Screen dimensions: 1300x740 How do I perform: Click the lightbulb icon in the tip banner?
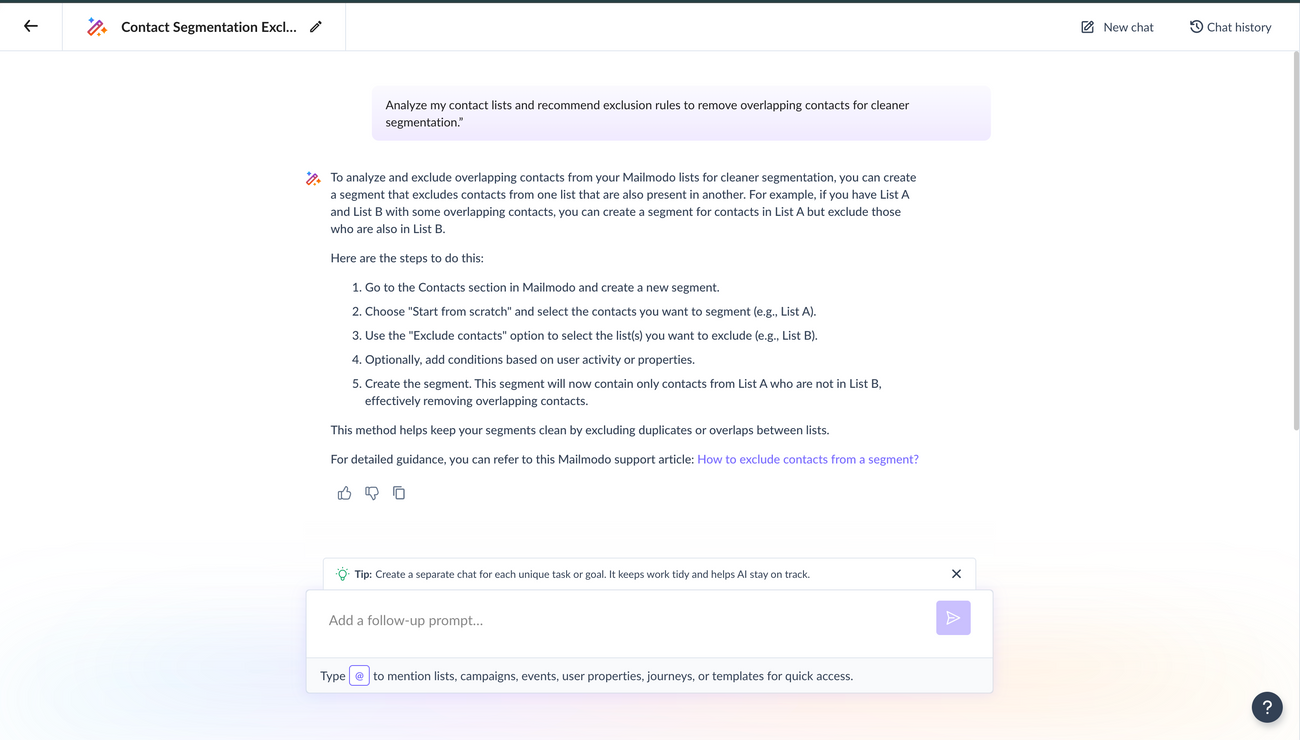pos(341,573)
